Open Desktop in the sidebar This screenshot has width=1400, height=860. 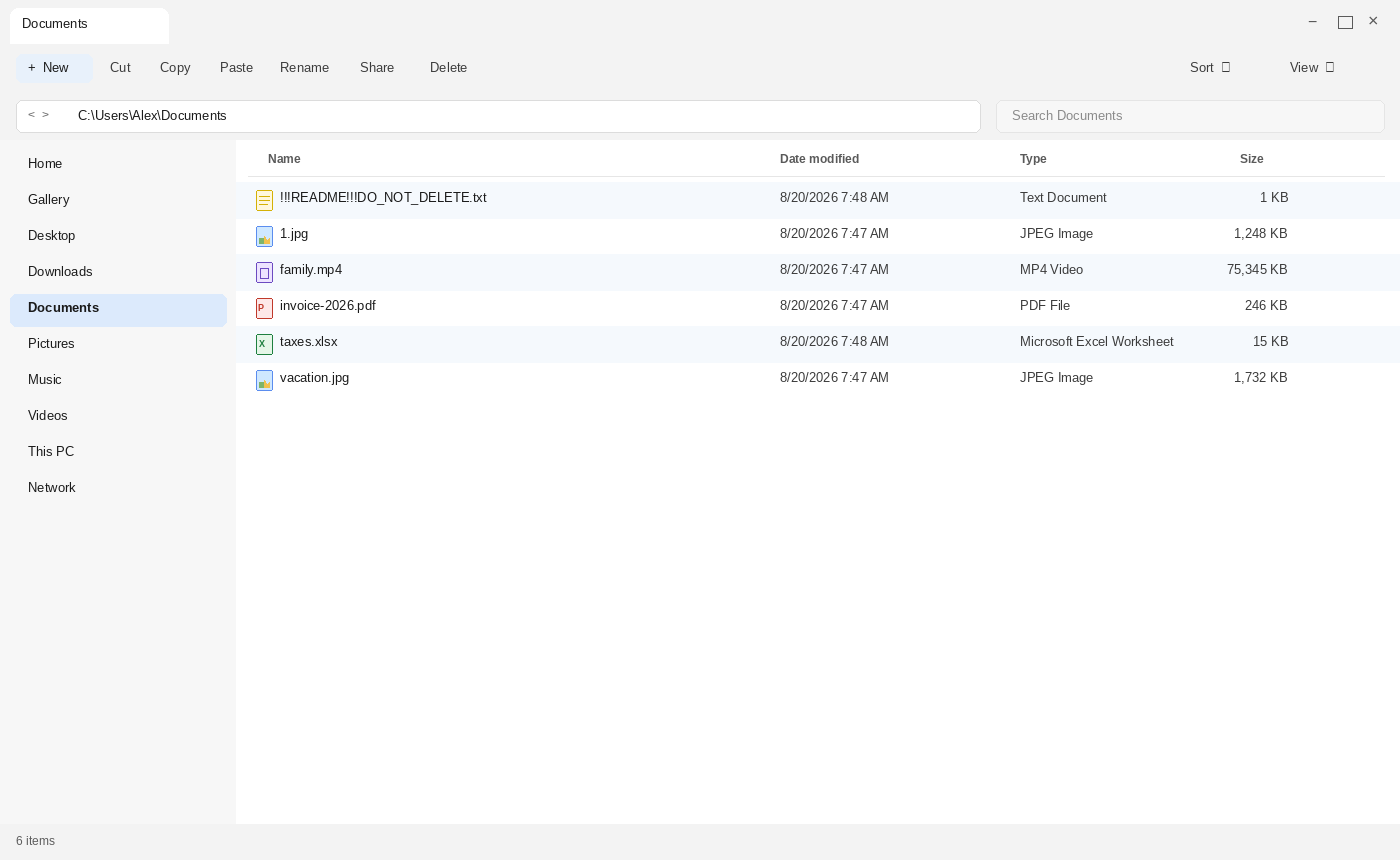coord(118,236)
